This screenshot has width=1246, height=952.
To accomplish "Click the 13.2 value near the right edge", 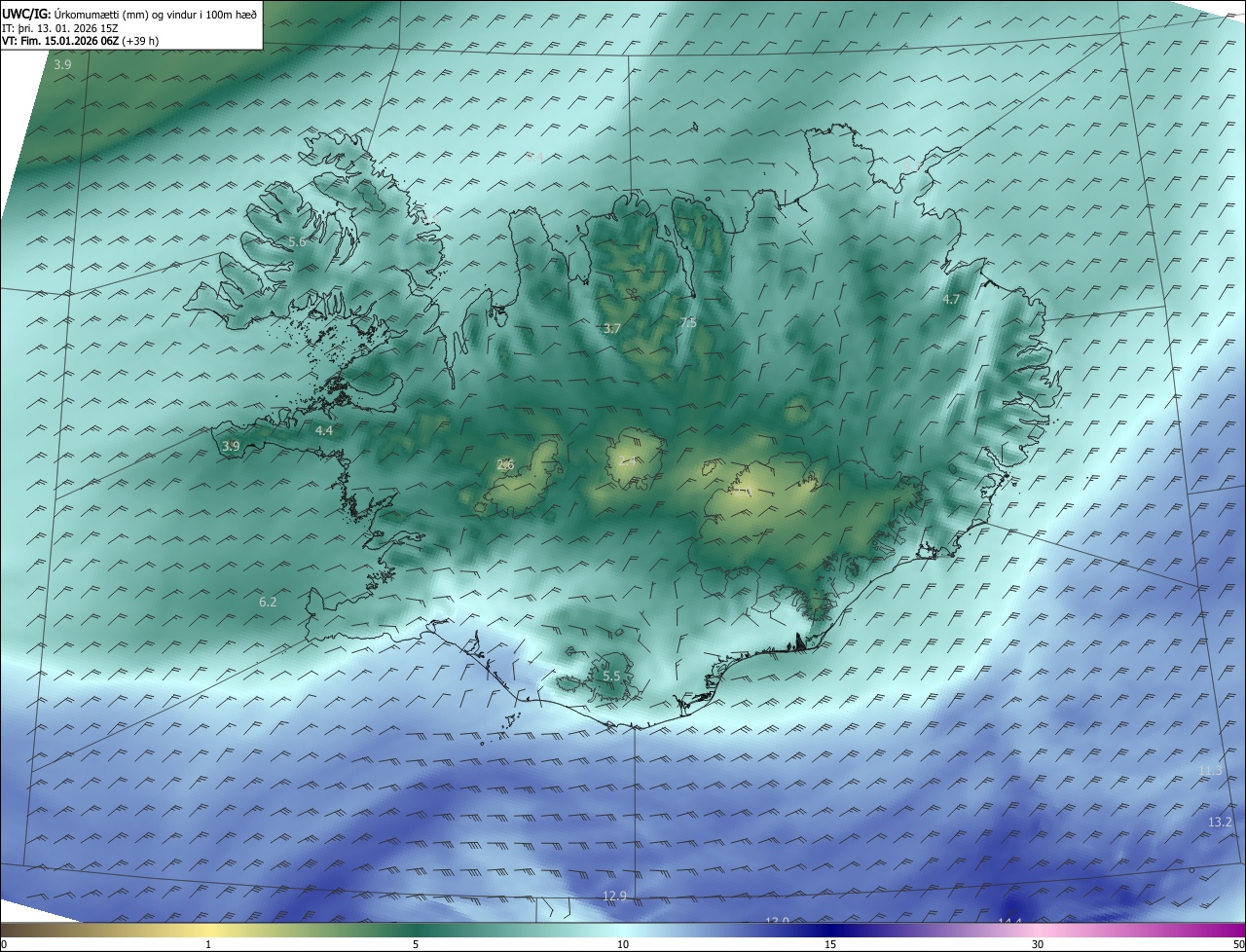I will (1220, 823).
